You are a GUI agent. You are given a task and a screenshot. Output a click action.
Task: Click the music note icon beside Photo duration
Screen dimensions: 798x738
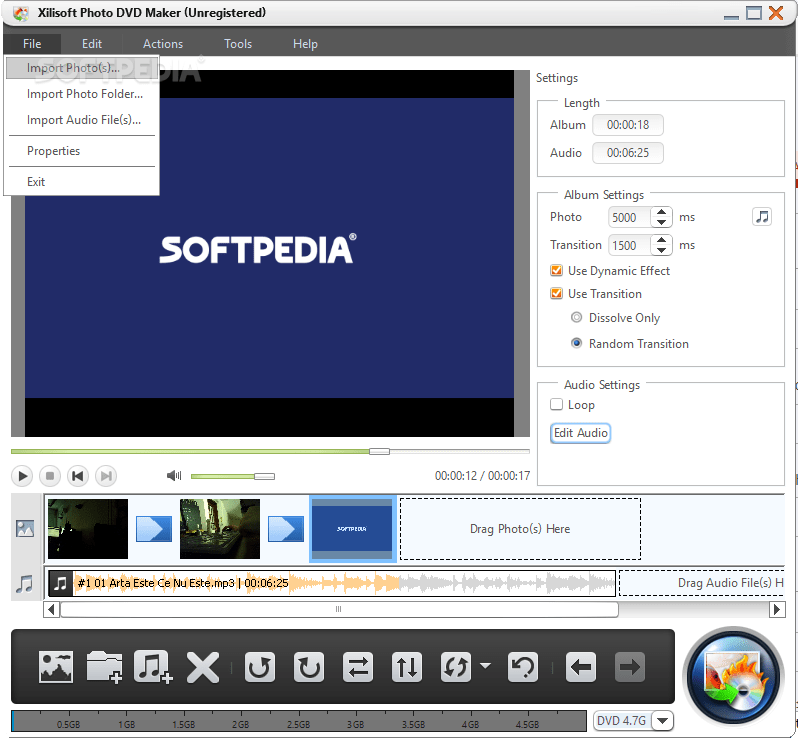pos(762,217)
